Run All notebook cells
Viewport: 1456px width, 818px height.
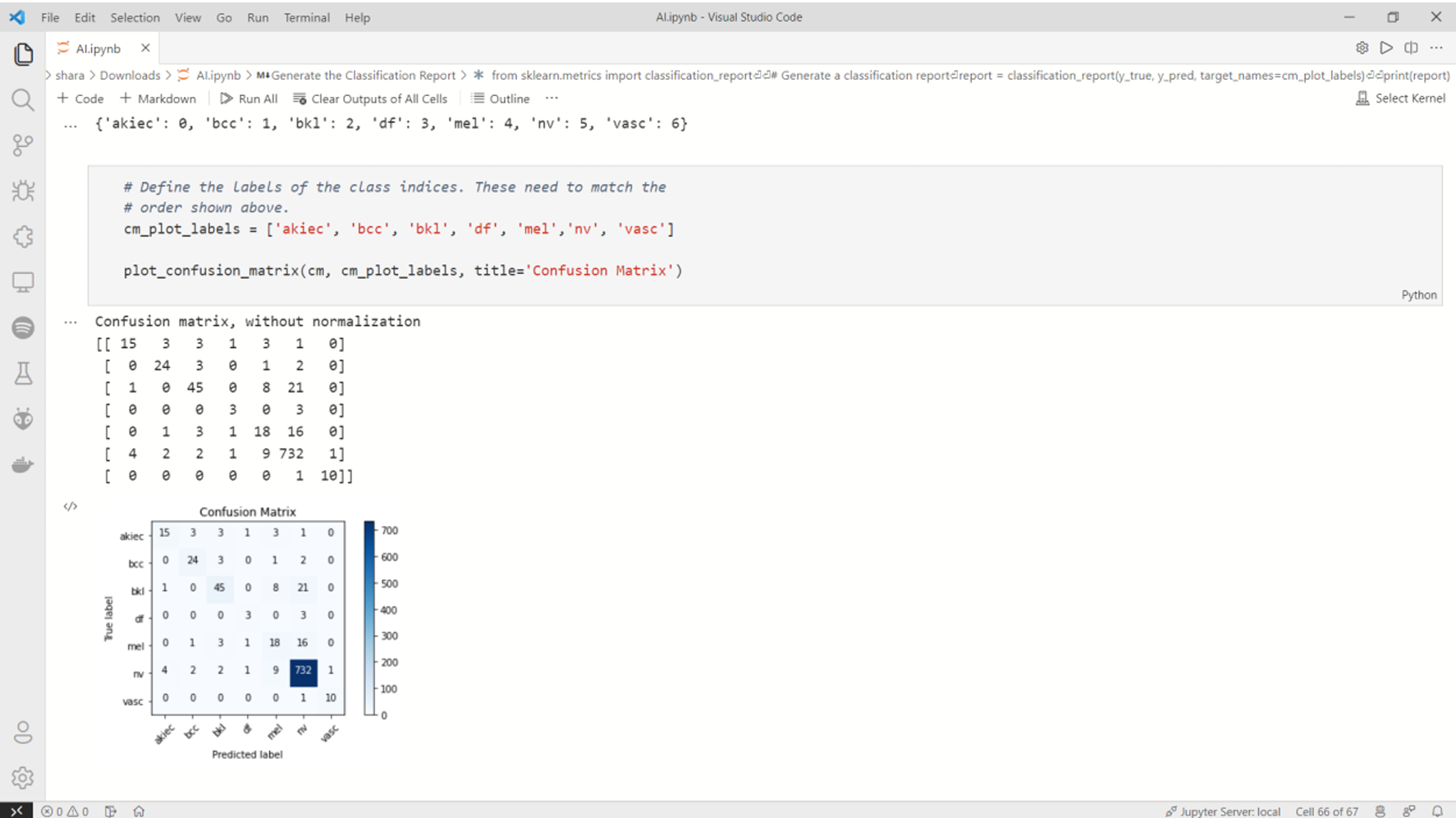click(249, 98)
